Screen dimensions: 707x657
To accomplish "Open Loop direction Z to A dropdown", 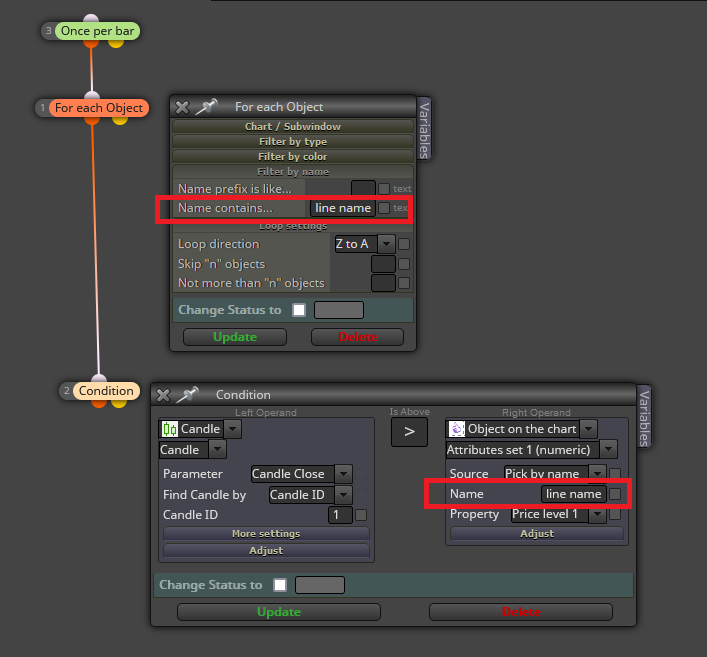I will coord(365,244).
